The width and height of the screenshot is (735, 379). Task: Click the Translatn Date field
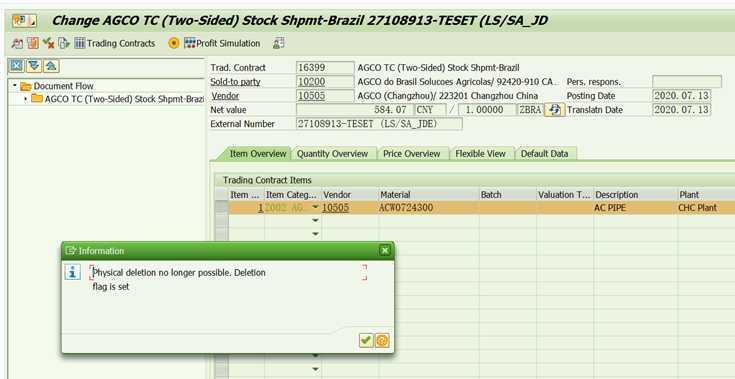(682, 110)
